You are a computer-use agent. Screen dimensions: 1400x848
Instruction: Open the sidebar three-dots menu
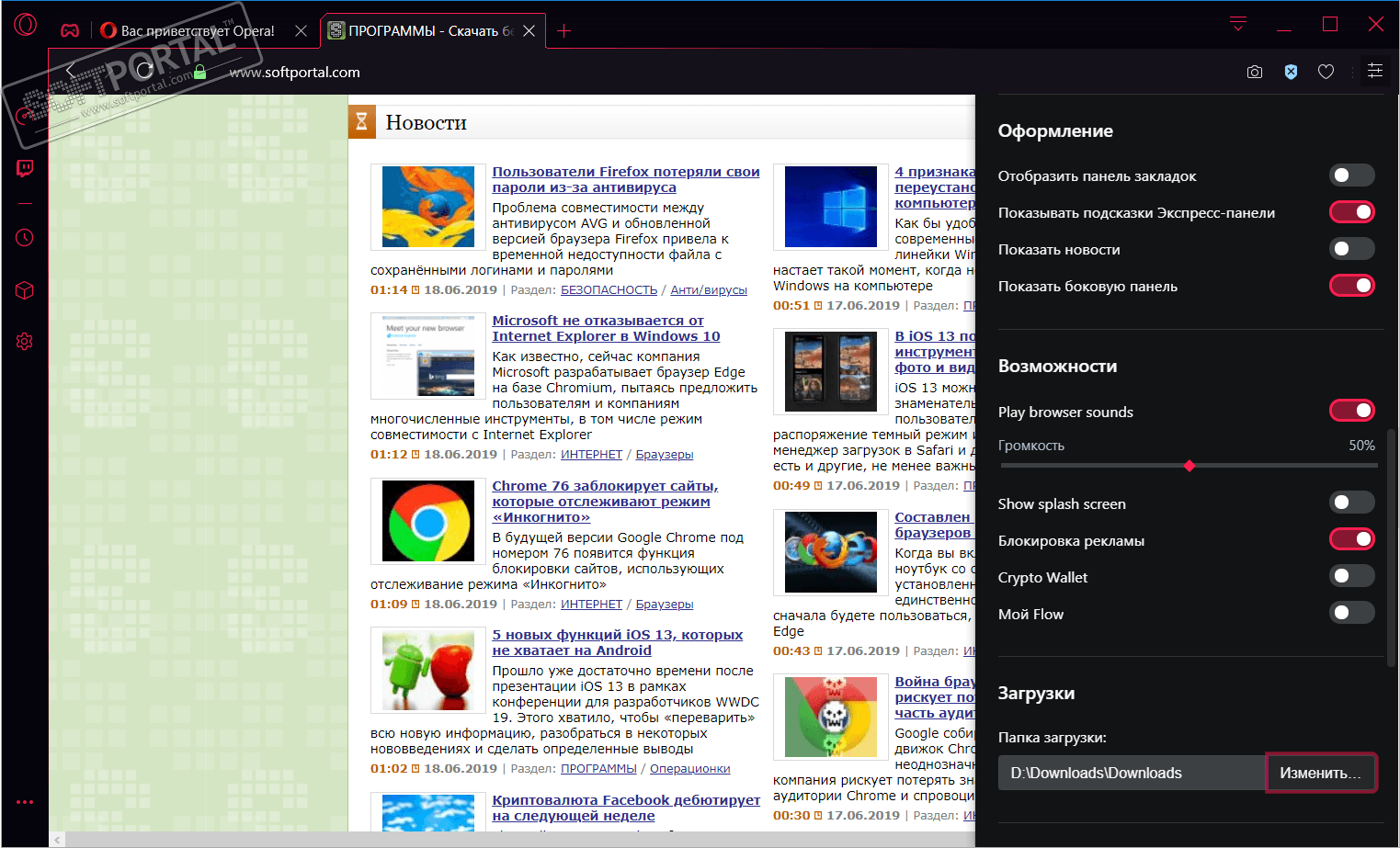25,802
